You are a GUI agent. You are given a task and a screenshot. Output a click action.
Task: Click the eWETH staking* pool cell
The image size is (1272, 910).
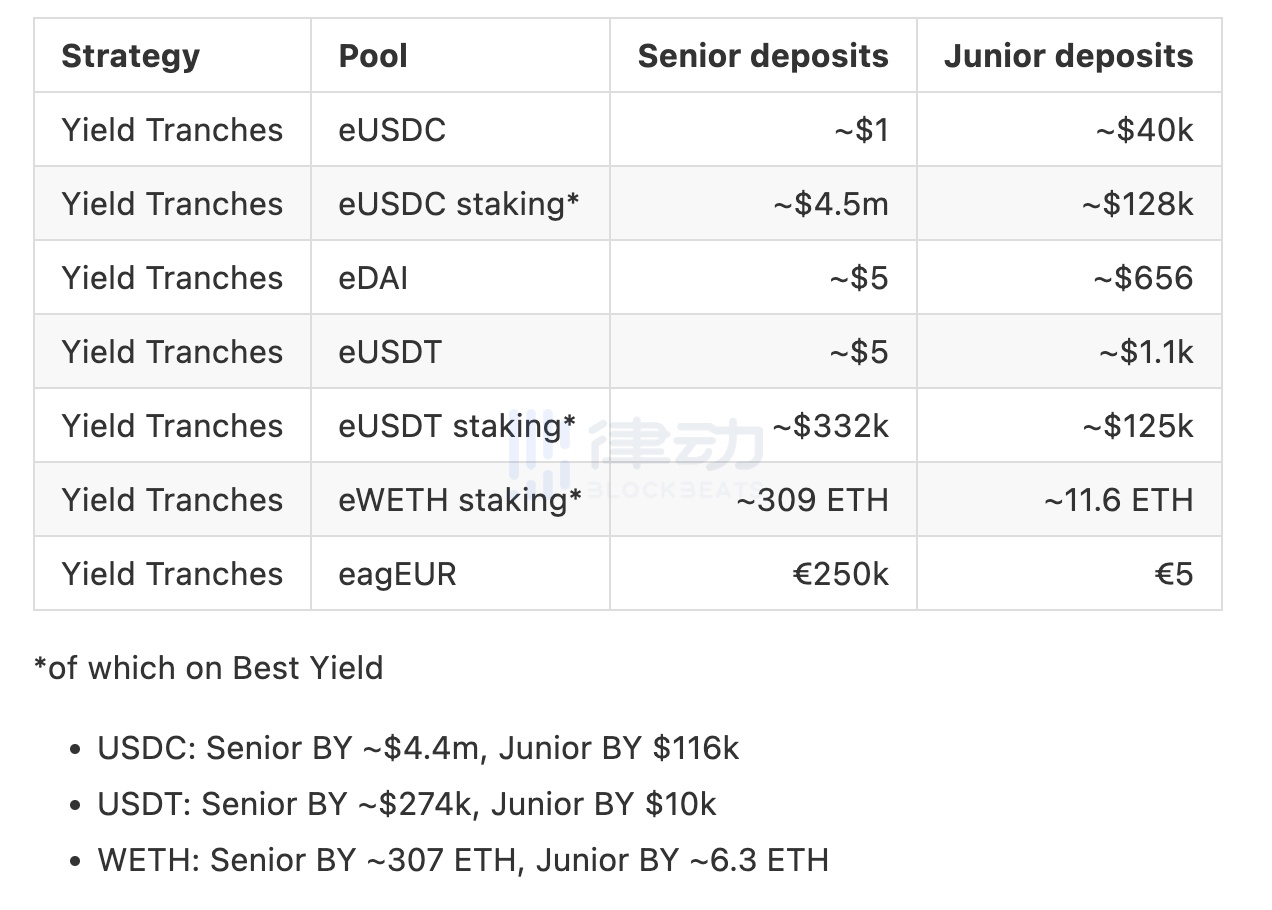[460, 500]
